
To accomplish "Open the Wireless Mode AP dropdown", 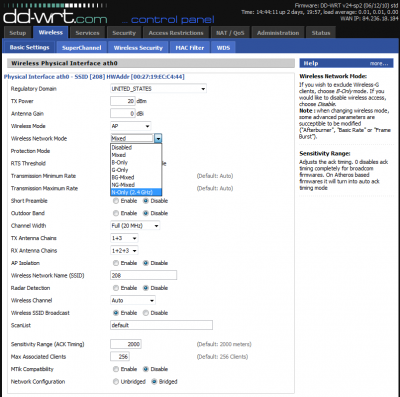I will 131,126.
